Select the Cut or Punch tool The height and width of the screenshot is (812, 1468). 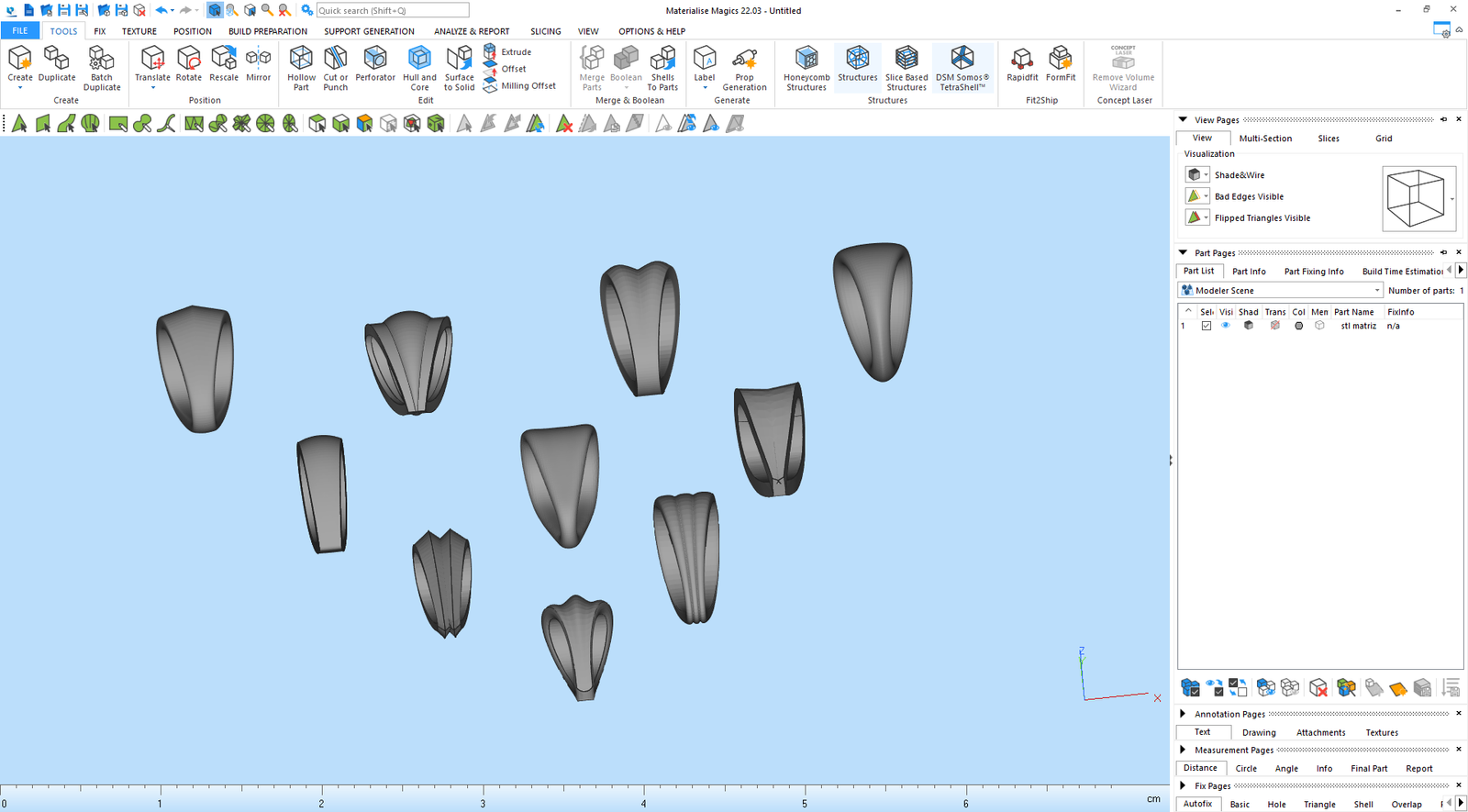(x=336, y=68)
